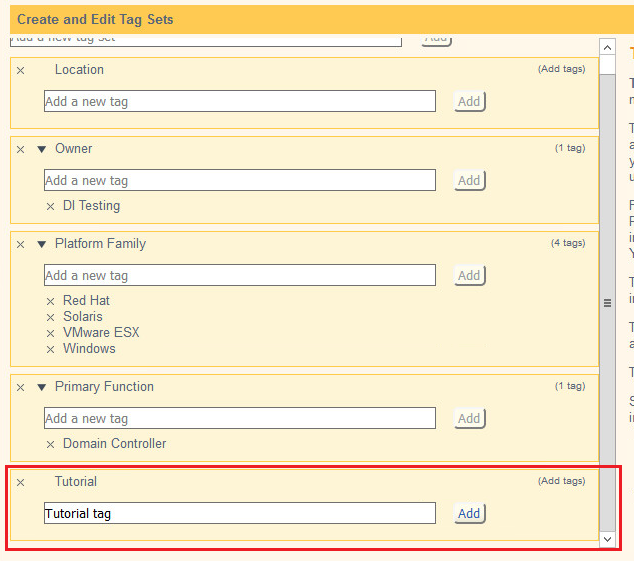Viewport: 634px width, 561px height.
Task: Click Add tags link in Tutorial
Action: pos(561,481)
